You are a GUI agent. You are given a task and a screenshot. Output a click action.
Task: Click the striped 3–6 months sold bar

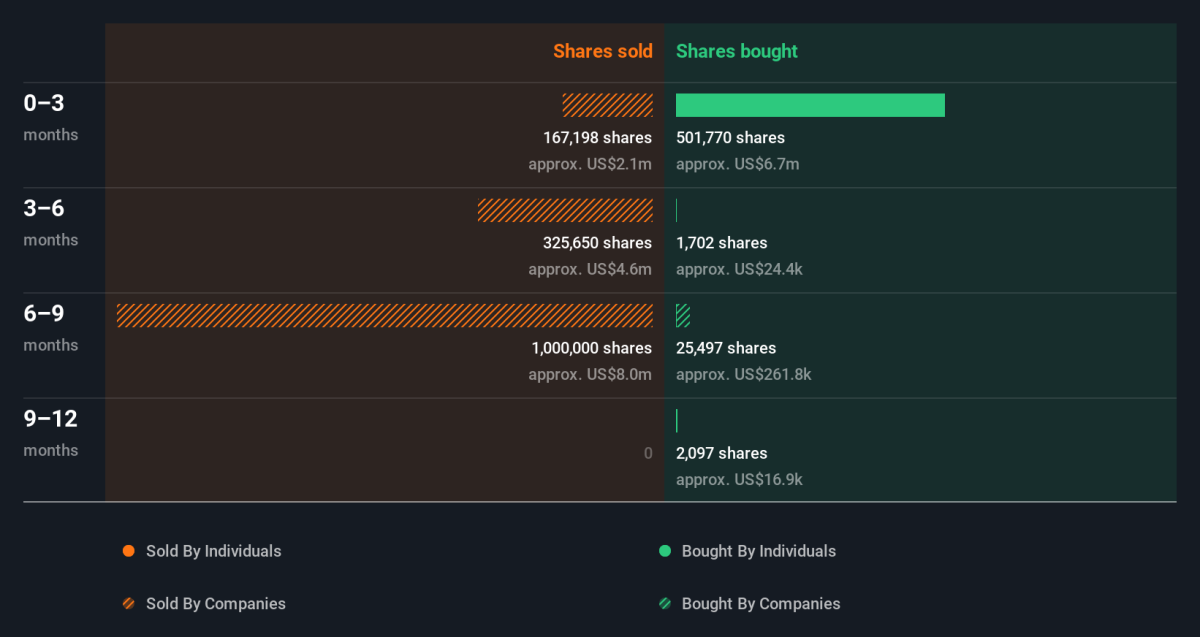(x=565, y=210)
